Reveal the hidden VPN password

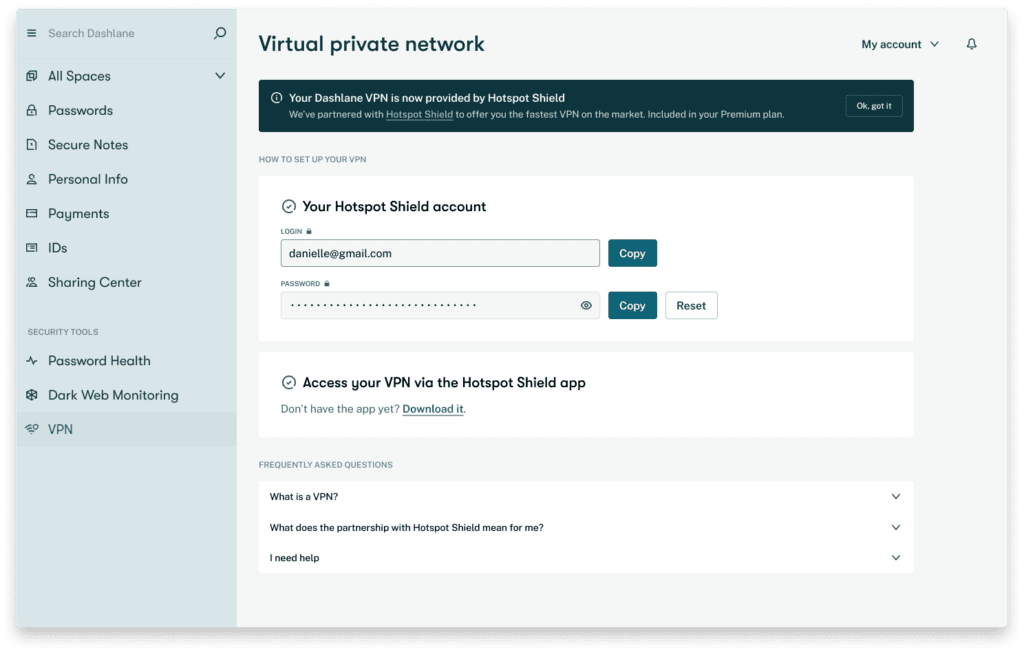click(586, 305)
